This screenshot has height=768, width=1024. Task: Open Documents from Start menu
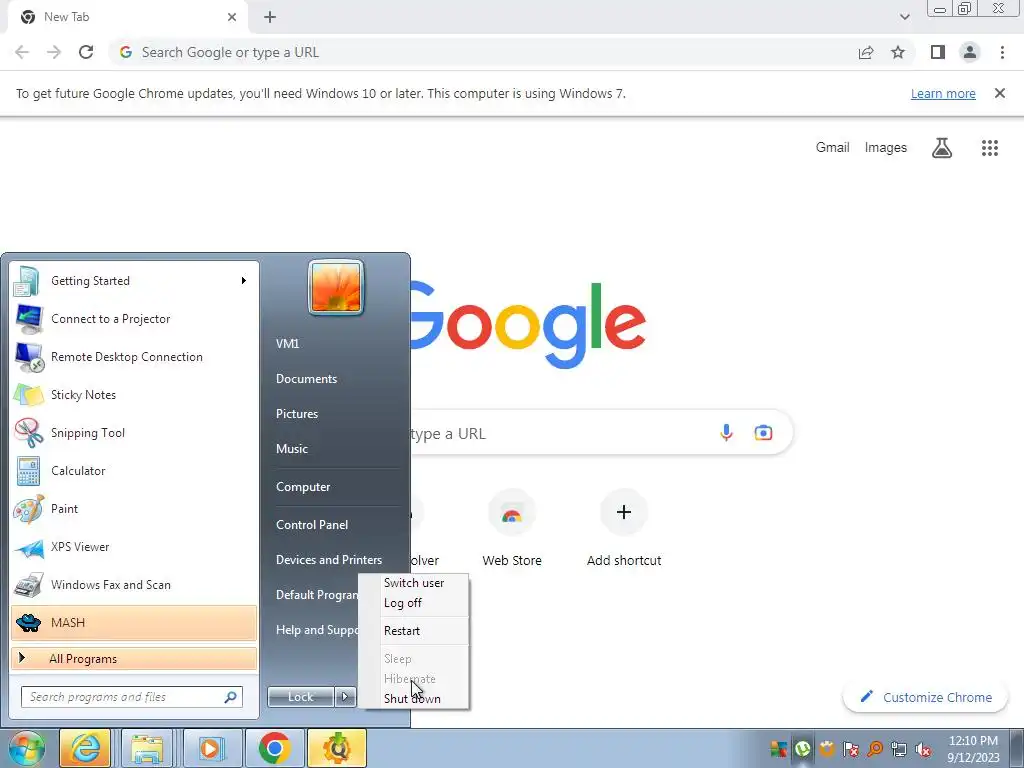click(x=306, y=379)
